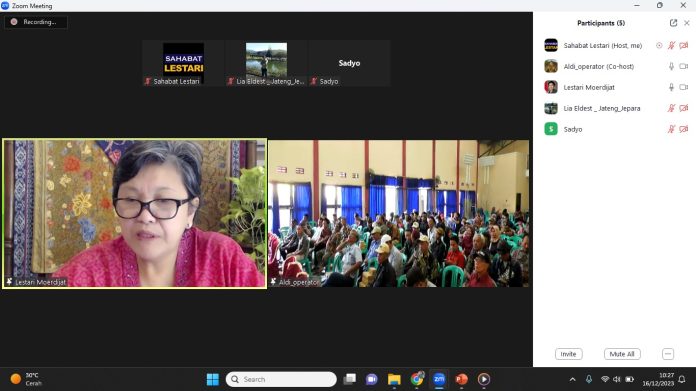This screenshot has width=696, height=391.
Task: Expand the system tray hidden icons chevron
Action: tap(573, 379)
